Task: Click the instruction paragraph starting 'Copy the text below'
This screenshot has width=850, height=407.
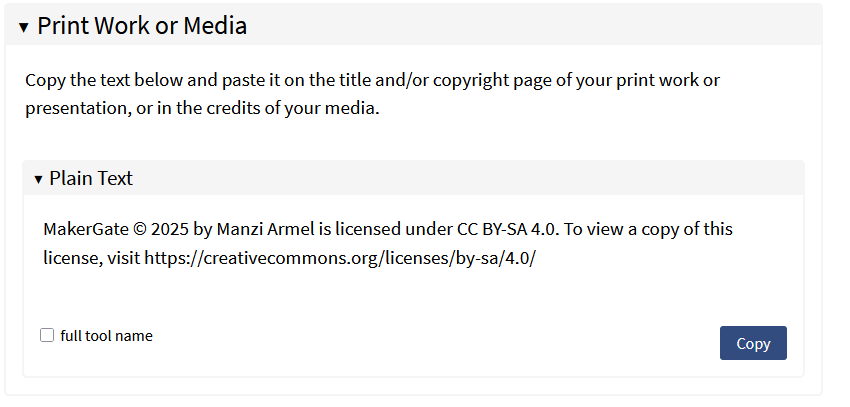Action: [372, 94]
